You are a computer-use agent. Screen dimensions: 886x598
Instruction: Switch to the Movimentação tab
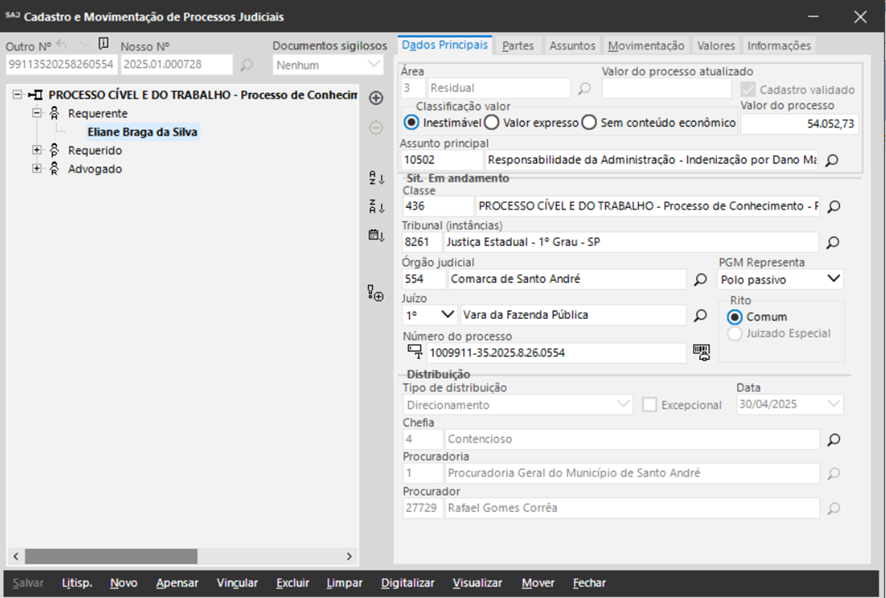[646, 46]
